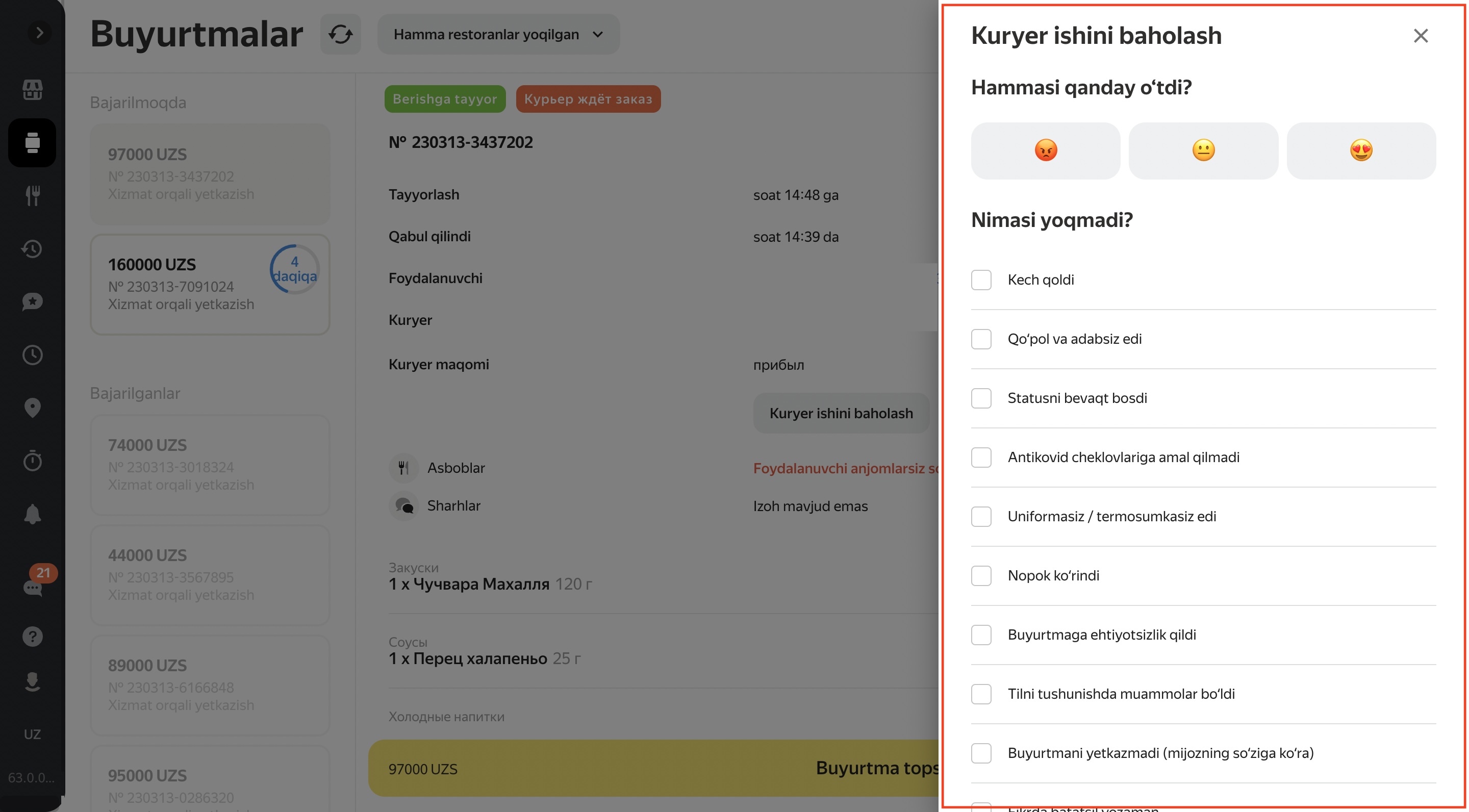1469x812 pixels.
Task: Open completed order 95000 UZS
Action: pos(210,778)
